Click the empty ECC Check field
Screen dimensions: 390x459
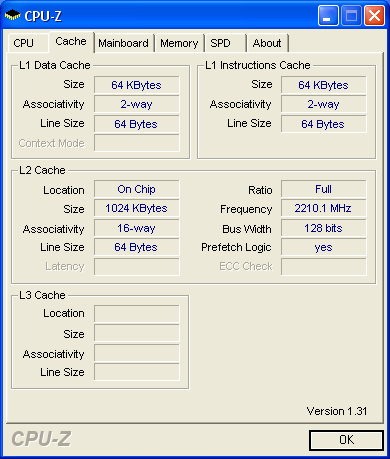pos(324,267)
